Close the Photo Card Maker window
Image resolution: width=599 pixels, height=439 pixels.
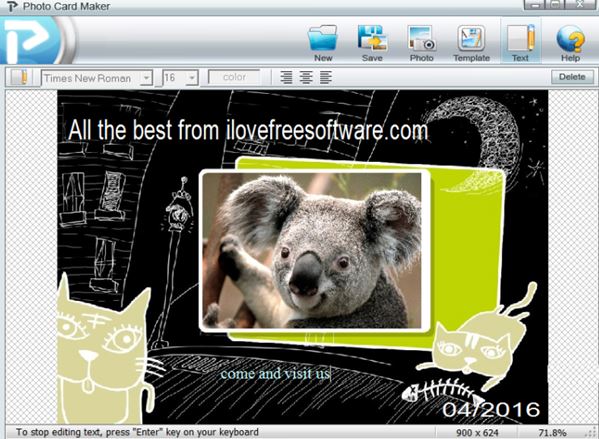(x=579, y=5)
